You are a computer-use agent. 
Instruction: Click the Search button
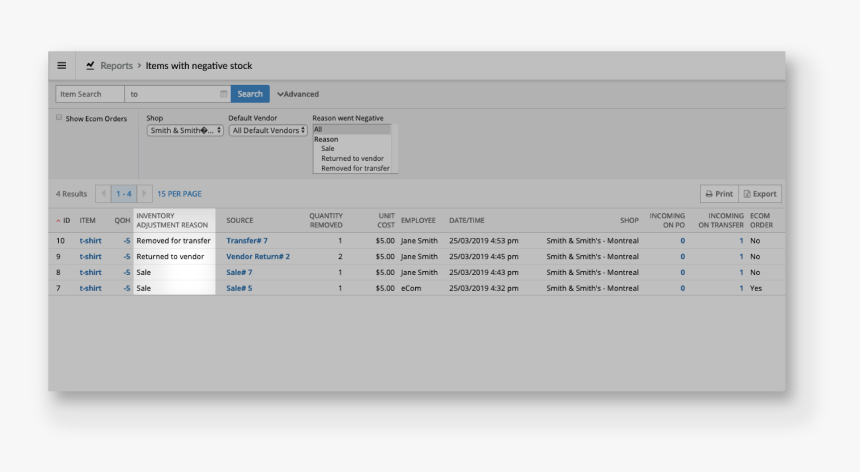point(250,94)
